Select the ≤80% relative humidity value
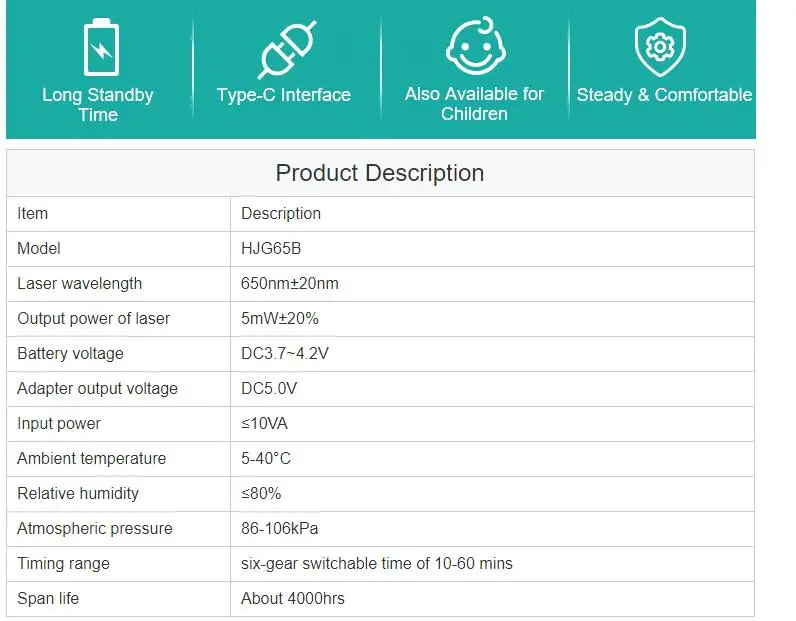This screenshot has height=621, width=796. pyautogui.click(x=261, y=493)
